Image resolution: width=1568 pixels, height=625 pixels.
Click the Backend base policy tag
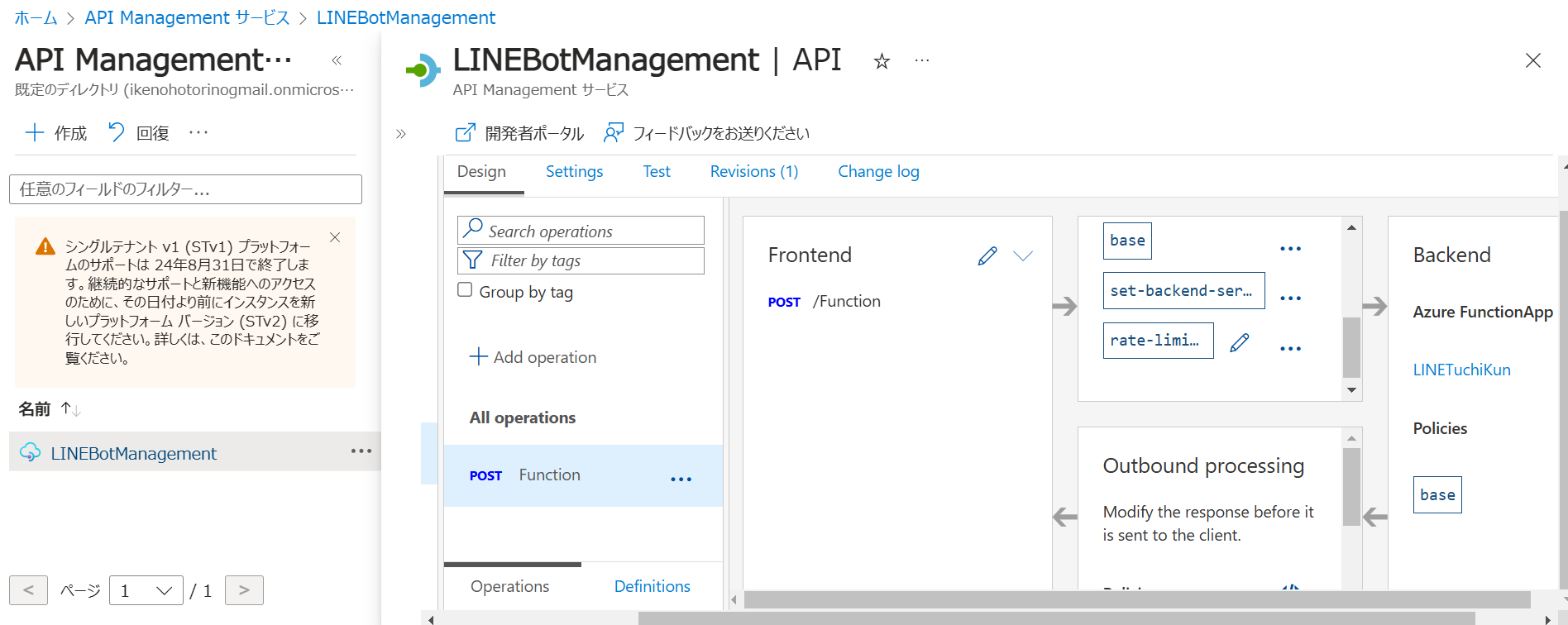pyautogui.click(x=1437, y=494)
